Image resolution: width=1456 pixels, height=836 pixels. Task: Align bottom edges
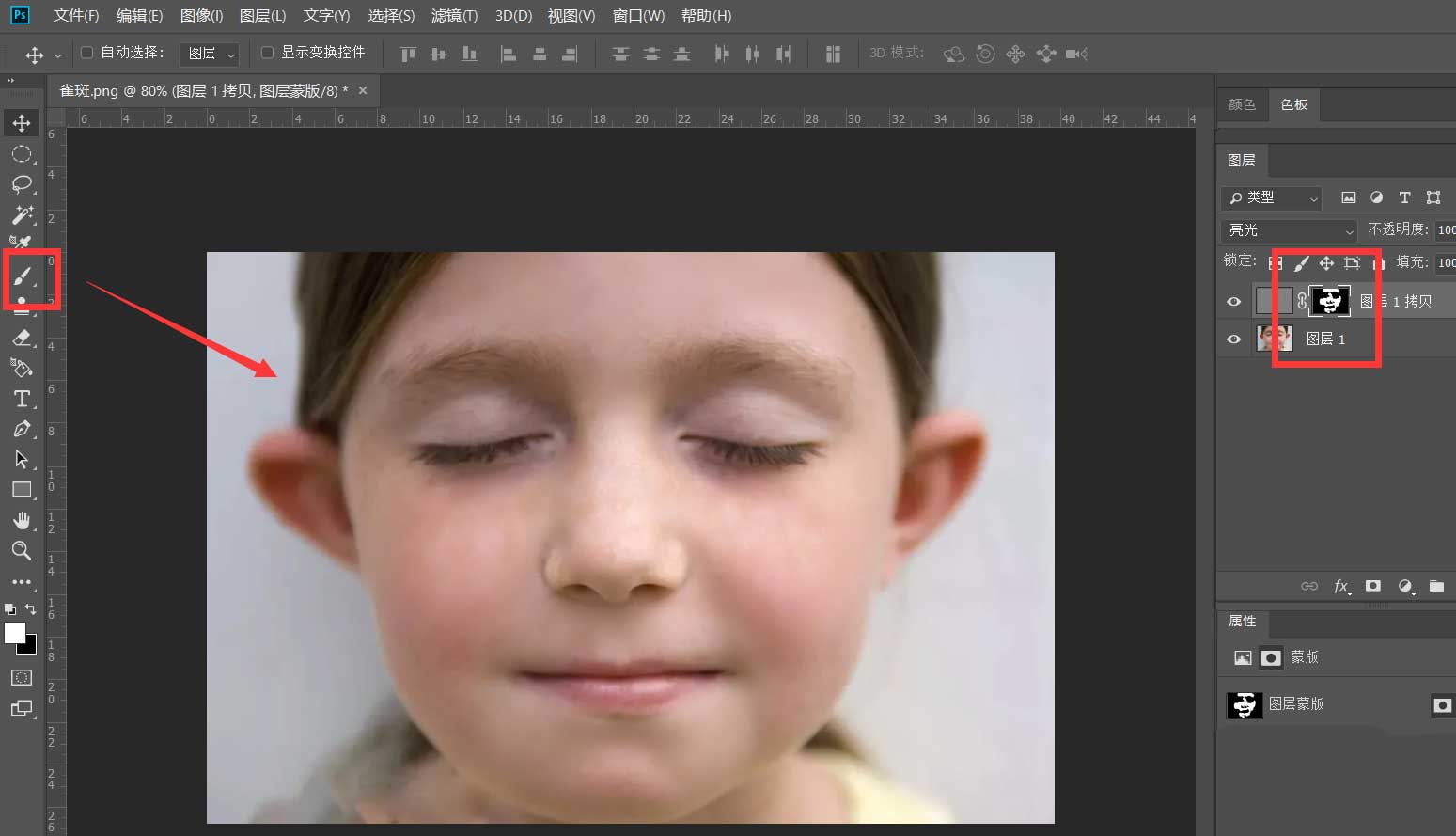pos(469,55)
